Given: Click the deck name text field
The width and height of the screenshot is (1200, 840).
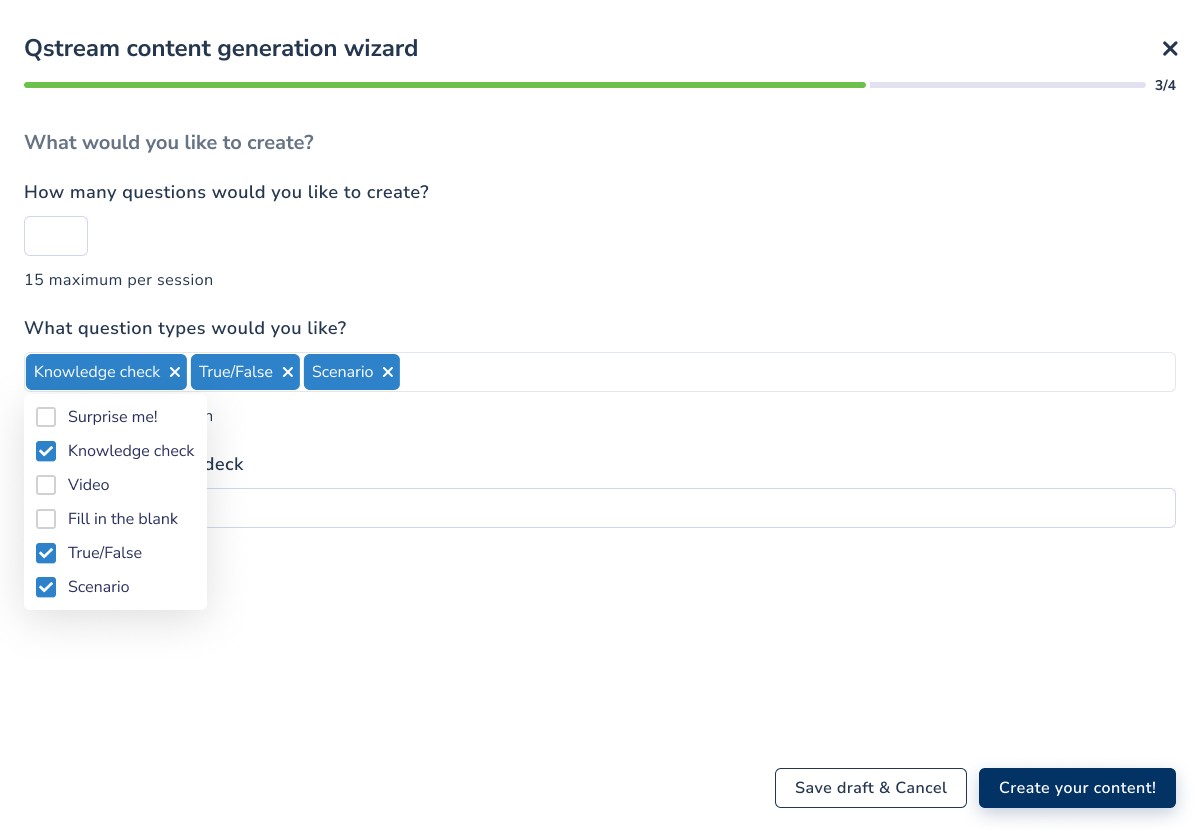Looking at the screenshot, I should click(x=690, y=508).
